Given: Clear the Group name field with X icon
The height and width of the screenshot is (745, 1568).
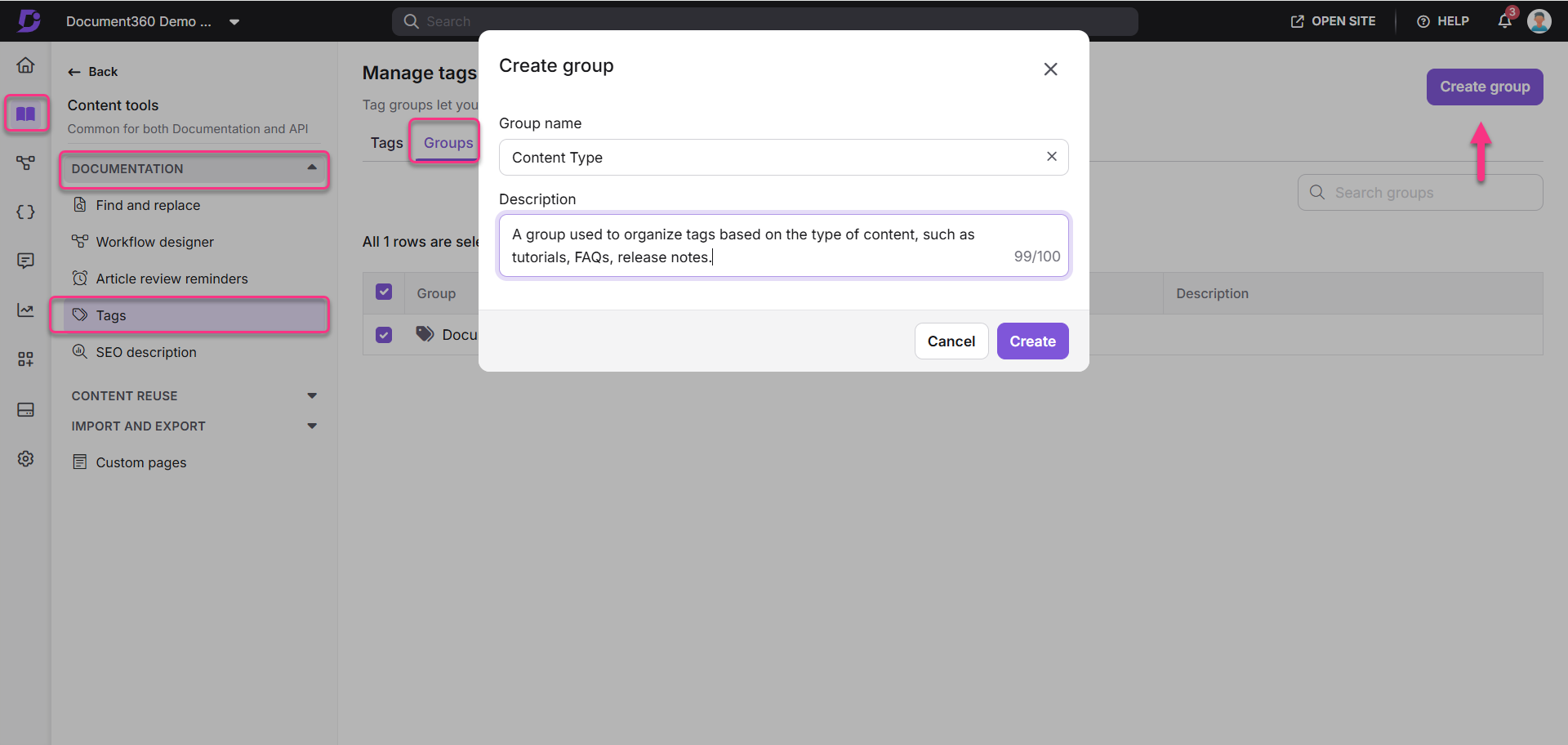Looking at the screenshot, I should pos(1051,157).
